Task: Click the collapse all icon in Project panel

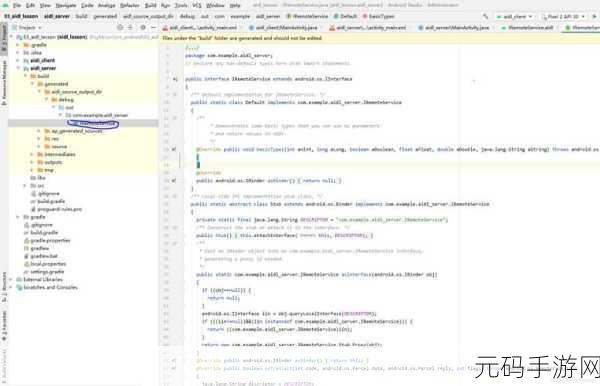Action: pyautogui.click(x=130, y=28)
